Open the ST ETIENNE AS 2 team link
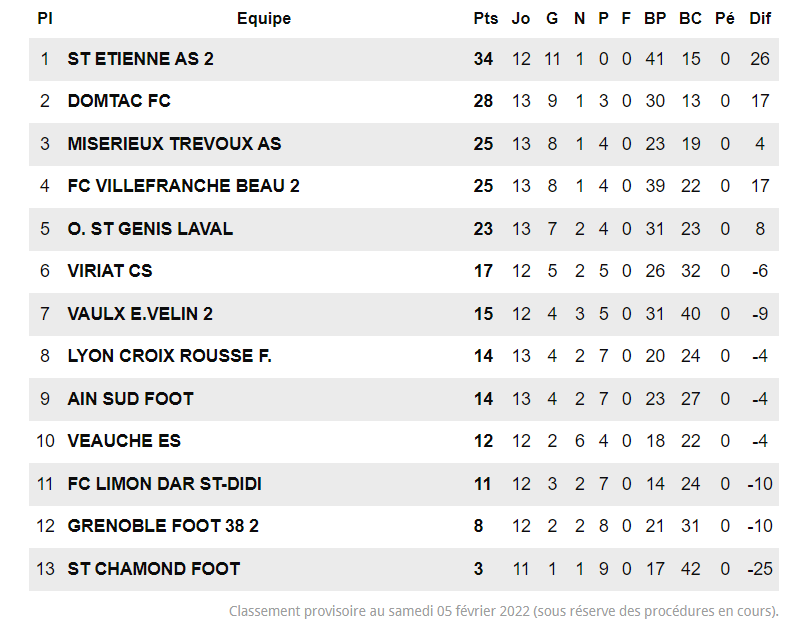The height and width of the screenshot is (631, 797). click(x=141, y=59)
